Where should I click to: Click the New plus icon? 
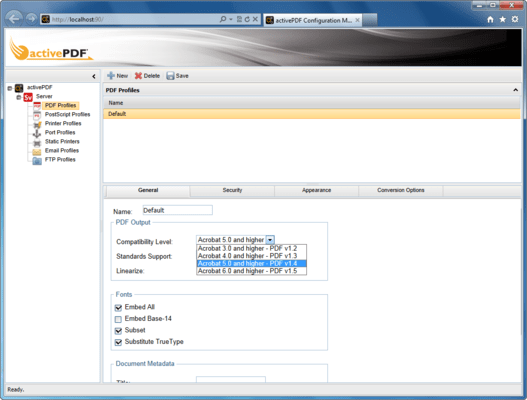coord(111,76)
